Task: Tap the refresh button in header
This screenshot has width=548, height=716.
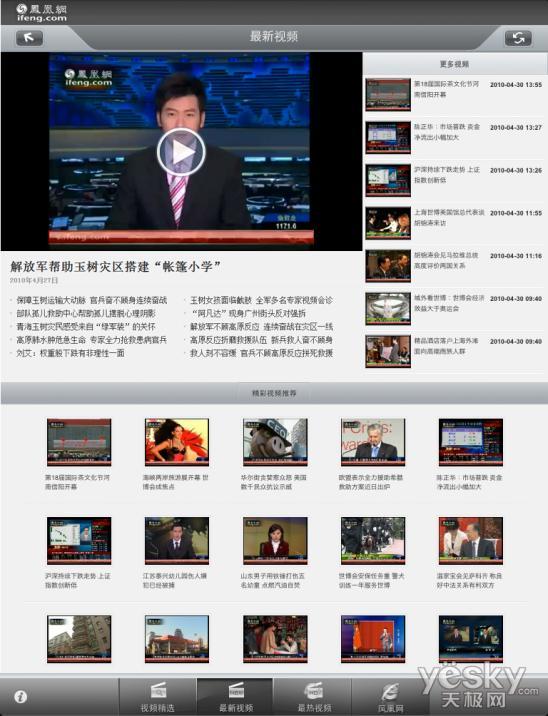Action: [518, 38]
